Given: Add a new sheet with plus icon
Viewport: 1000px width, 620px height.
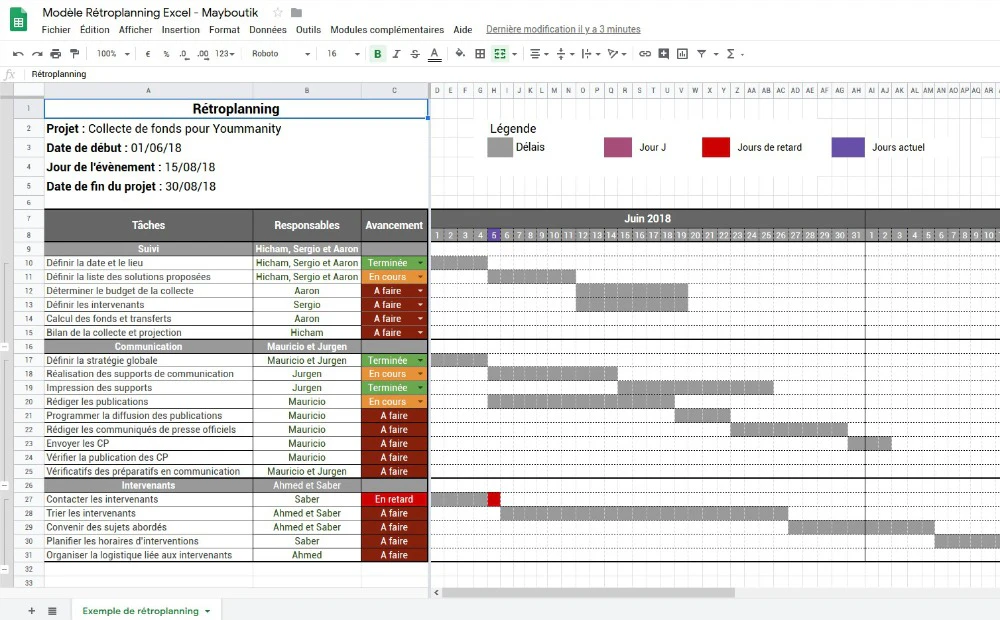Looking at the screenshot, I should point(31,610).
